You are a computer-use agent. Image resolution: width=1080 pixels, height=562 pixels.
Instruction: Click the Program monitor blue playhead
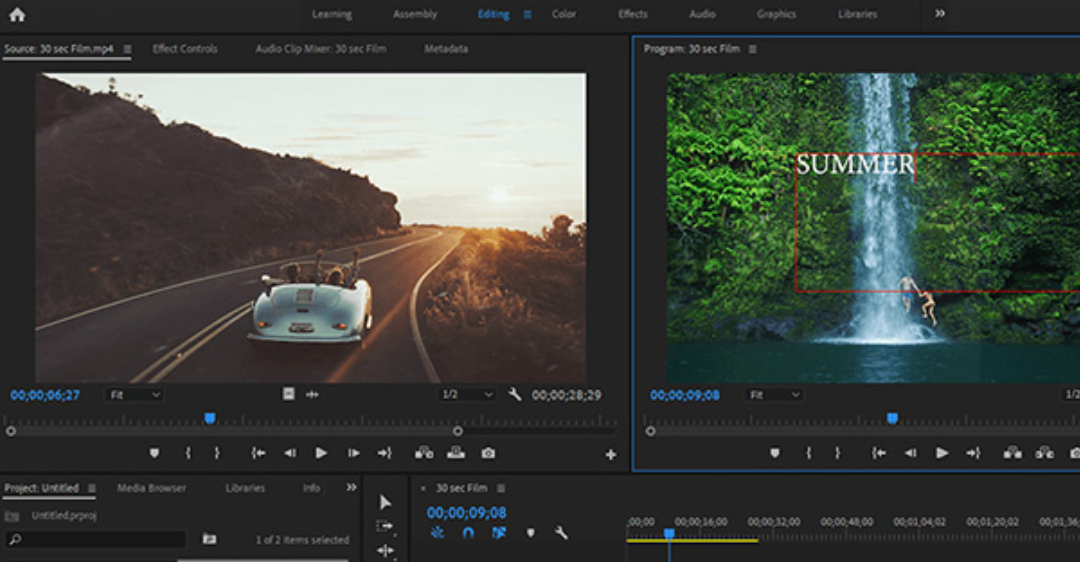click(893, 418)
